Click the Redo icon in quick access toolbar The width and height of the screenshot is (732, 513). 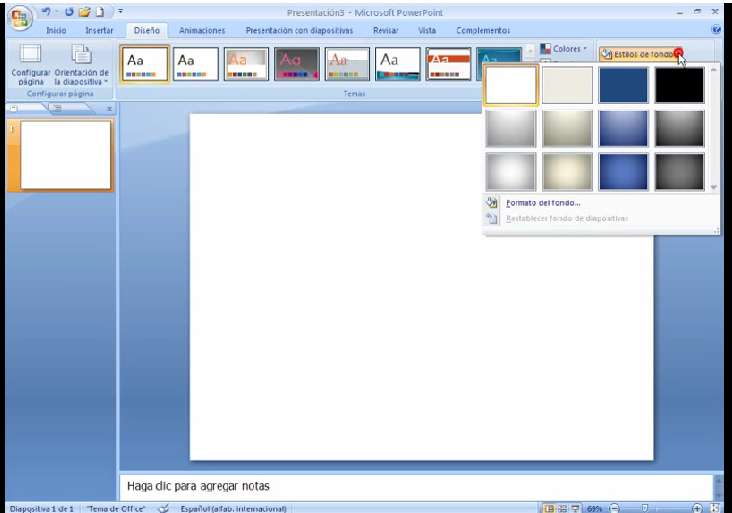69,12
